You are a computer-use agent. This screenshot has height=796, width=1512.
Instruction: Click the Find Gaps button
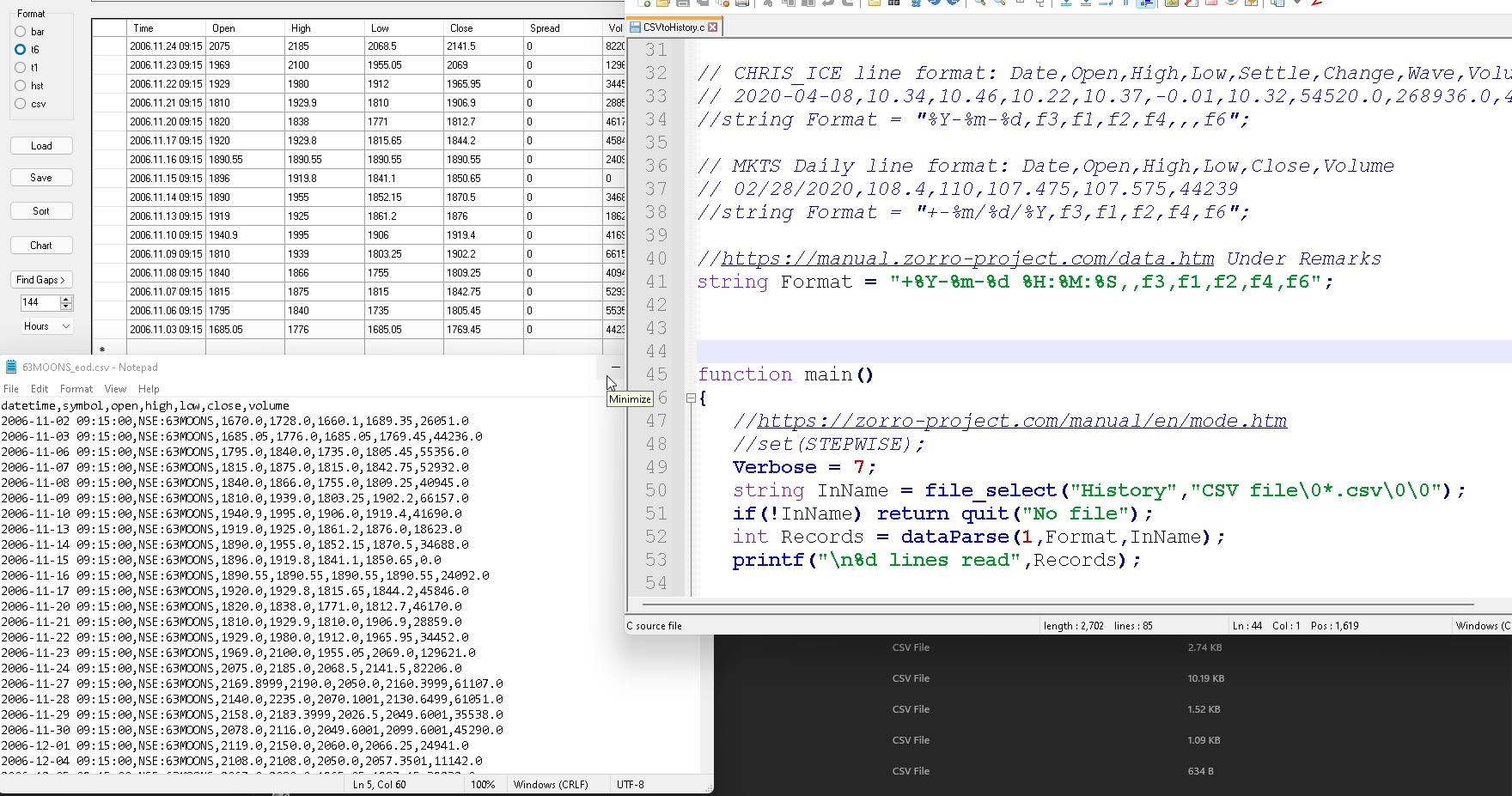pos(41,280)
